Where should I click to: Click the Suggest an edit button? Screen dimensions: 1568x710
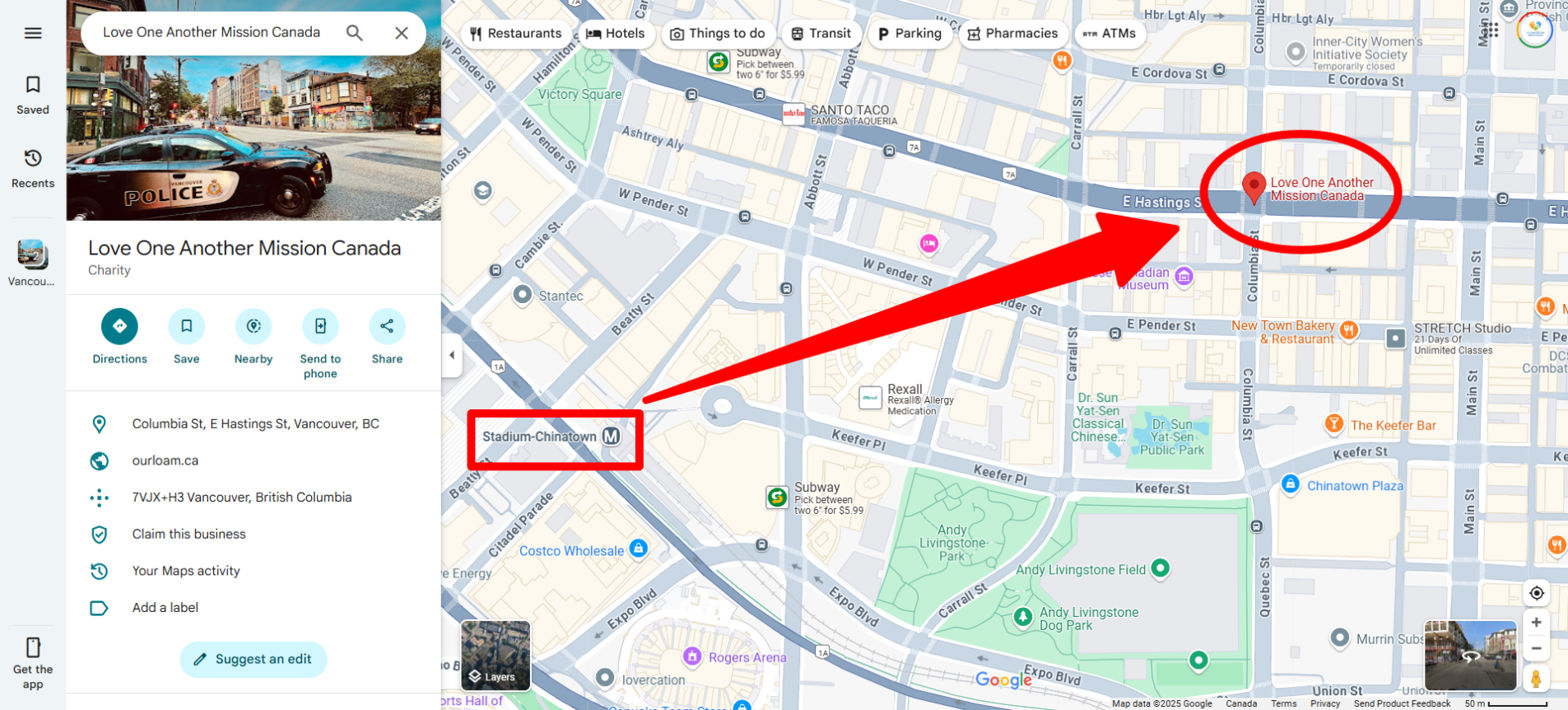point(254,659)
